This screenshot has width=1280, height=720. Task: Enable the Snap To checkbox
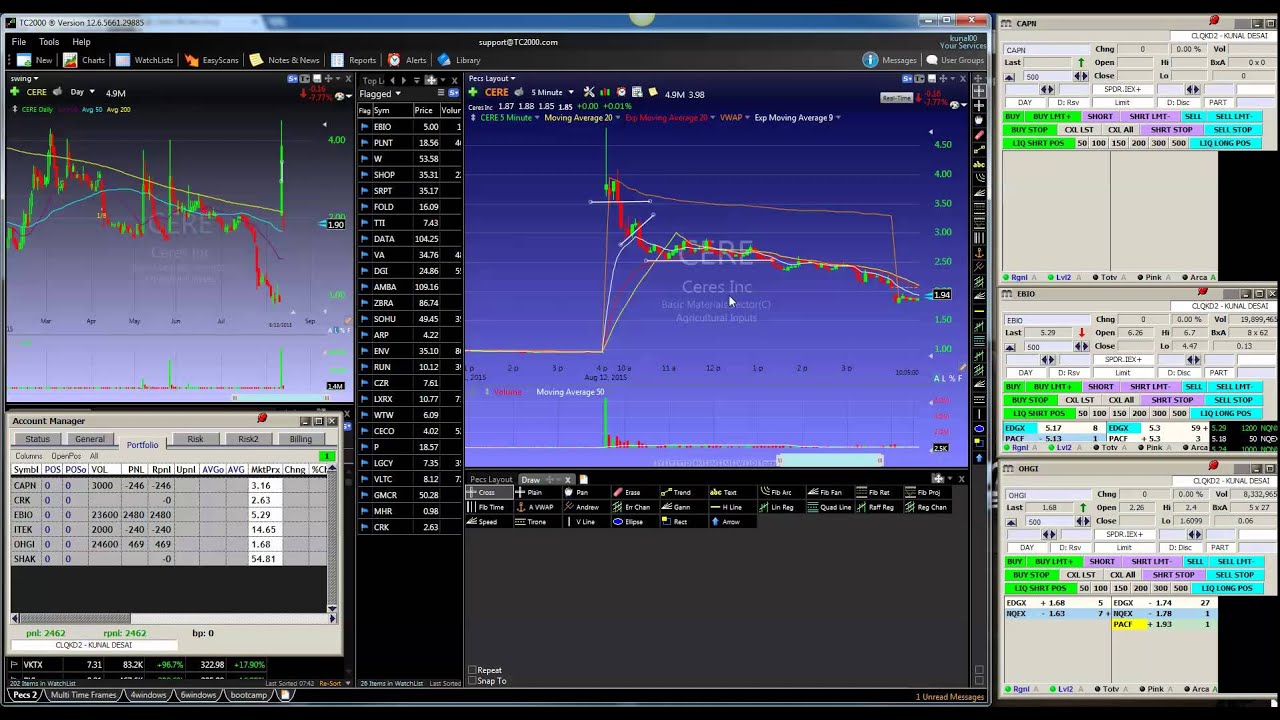[472, 681]
